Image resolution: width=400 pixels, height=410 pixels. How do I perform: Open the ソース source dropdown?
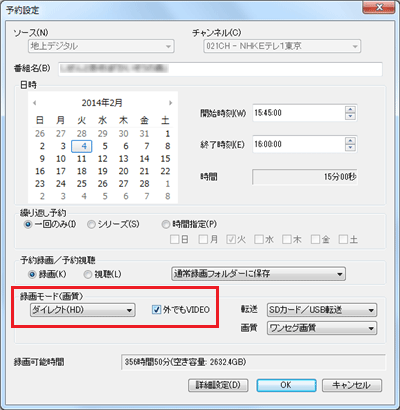pos(101,46)
